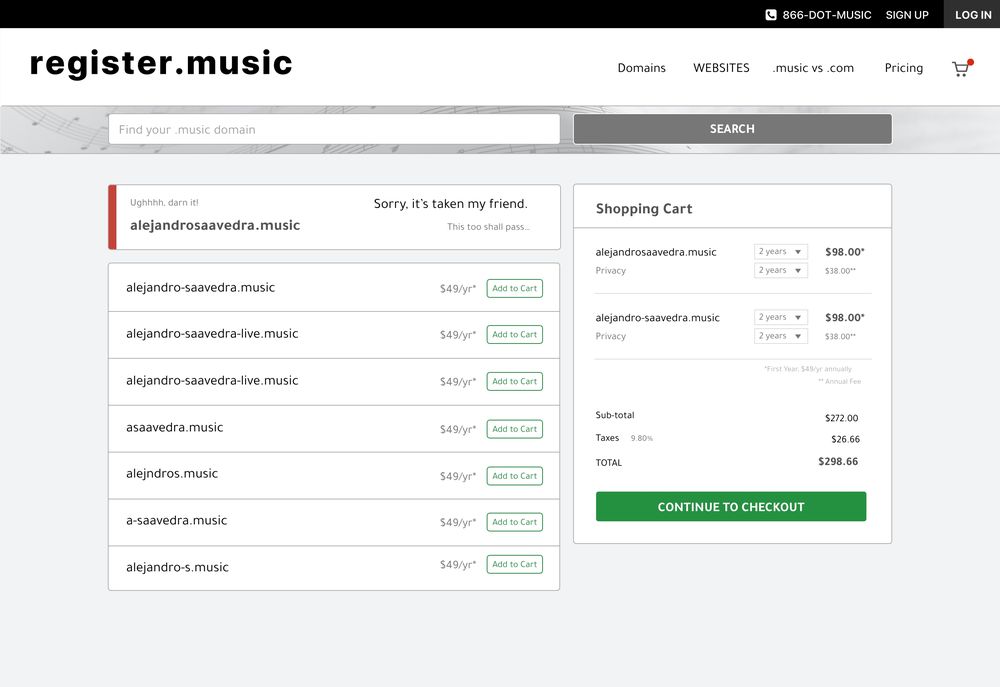The image size is (1000, 687).
Task: Add asaavedra.music to cart
Action: pos(514,429)
